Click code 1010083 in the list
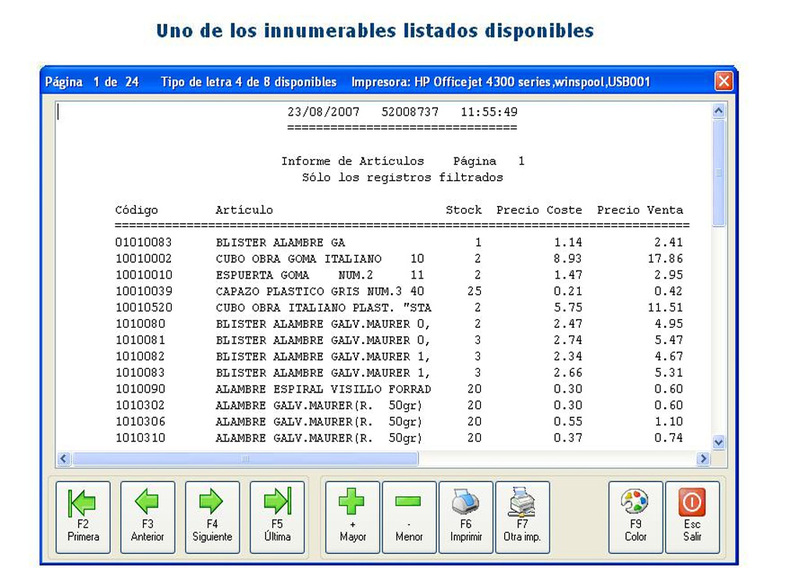 coord(140,373)
